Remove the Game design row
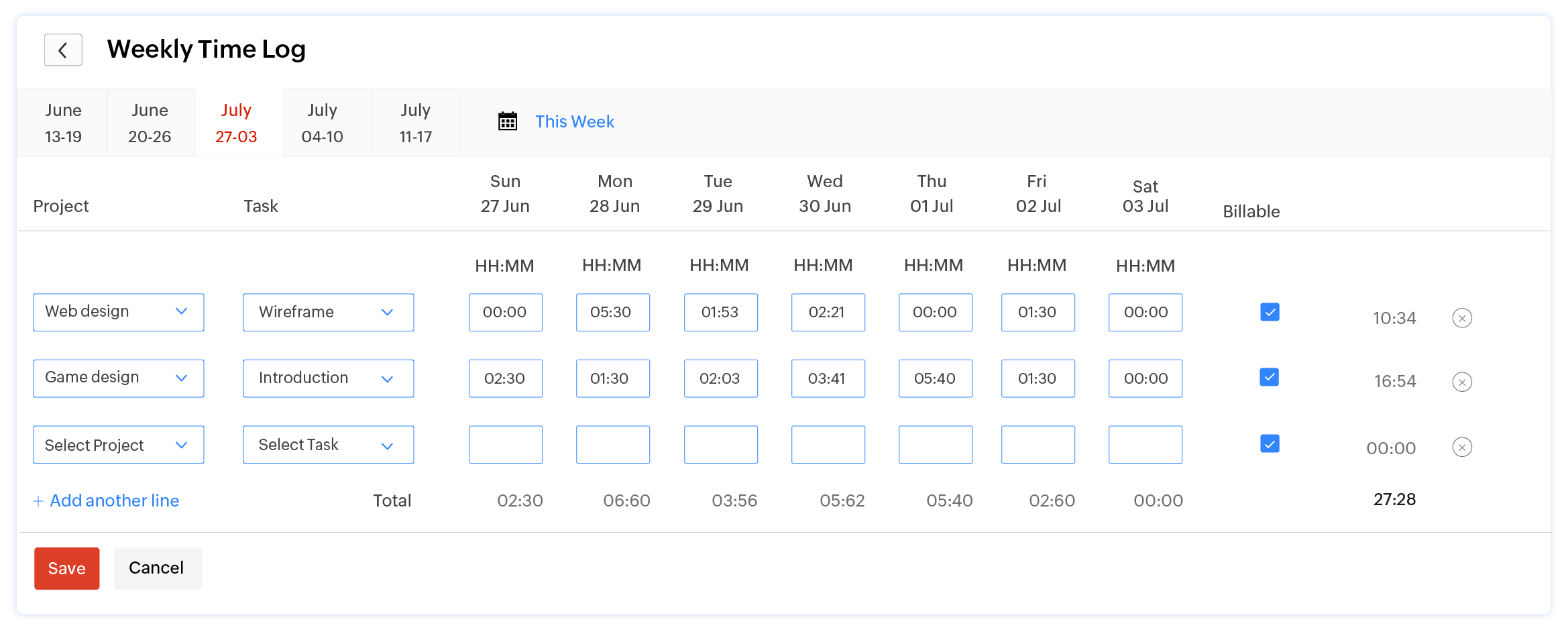The height and width of the screenshot is (638, 1568). pos(1462,382)
